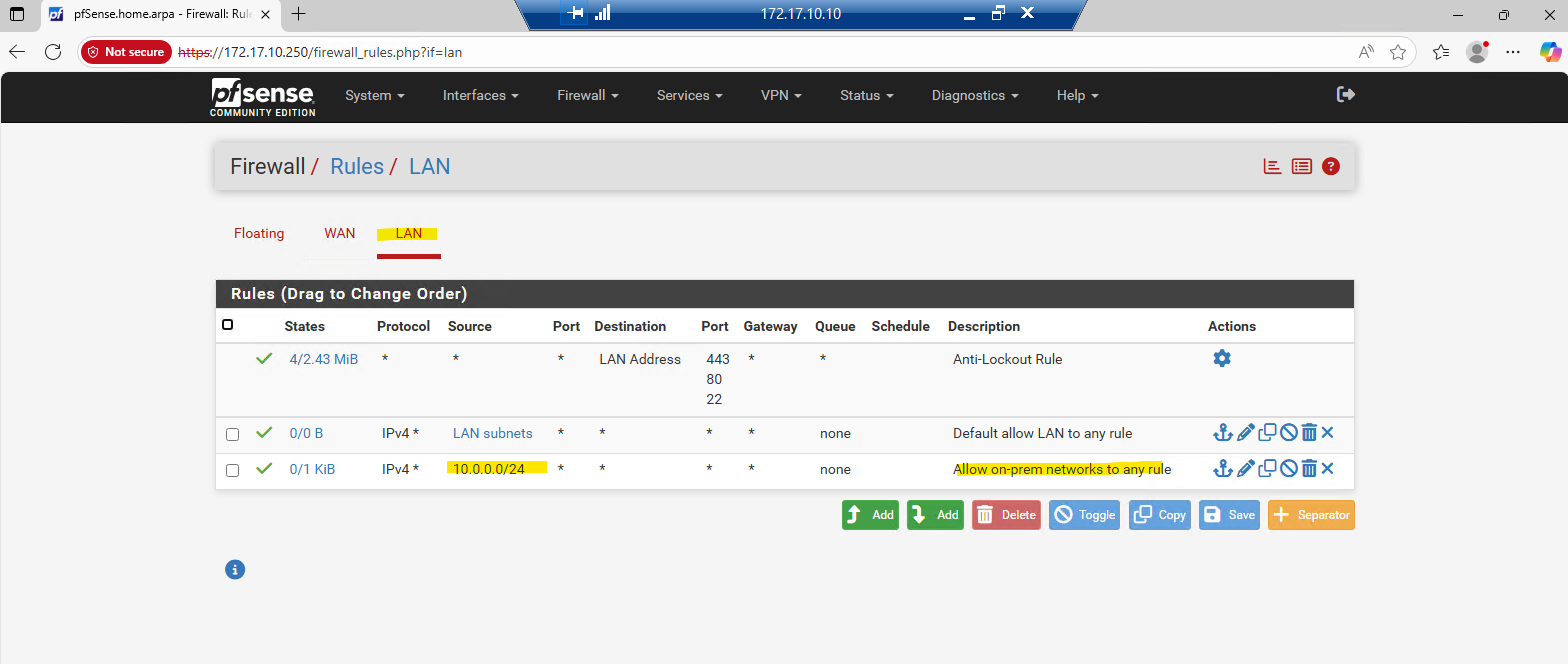
Task: Click X icon on on-prem networks row
Action: click(x=1328, y=468)
